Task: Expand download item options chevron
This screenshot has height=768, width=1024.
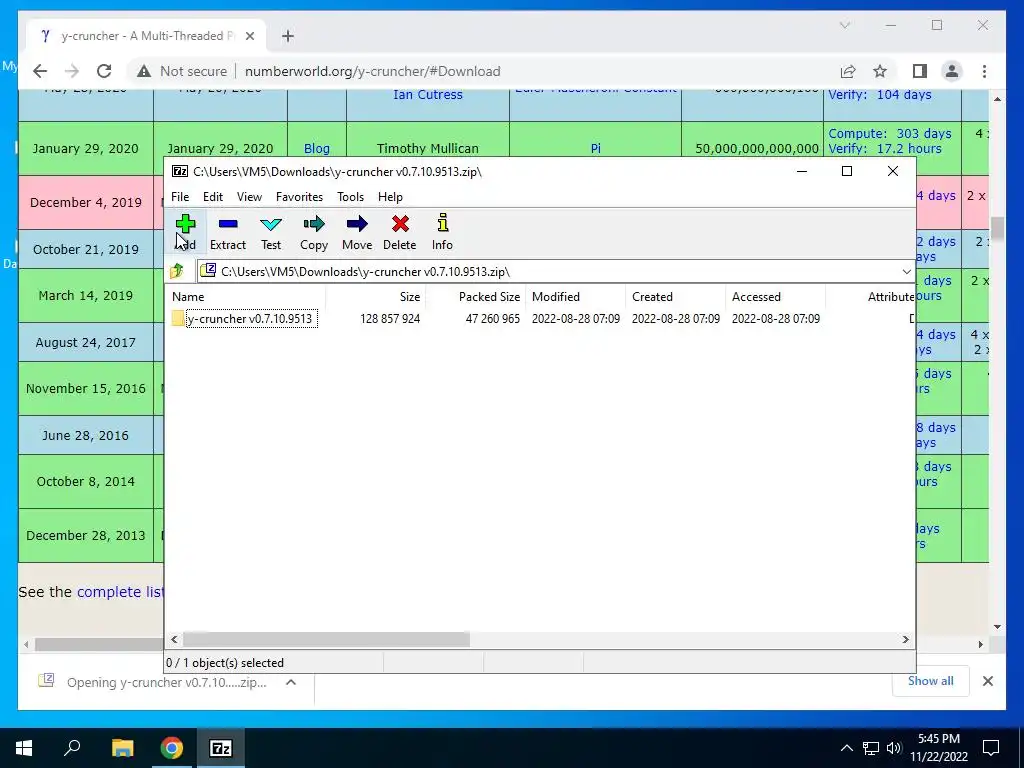Action: click(291, 682)
